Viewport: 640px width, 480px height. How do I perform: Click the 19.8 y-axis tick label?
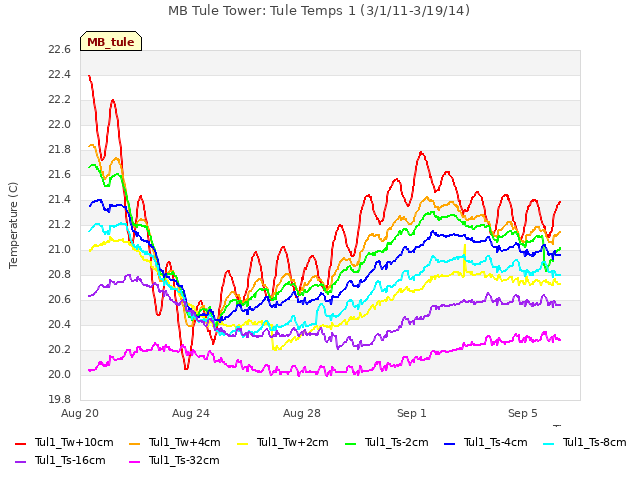(x=60, y=399)
